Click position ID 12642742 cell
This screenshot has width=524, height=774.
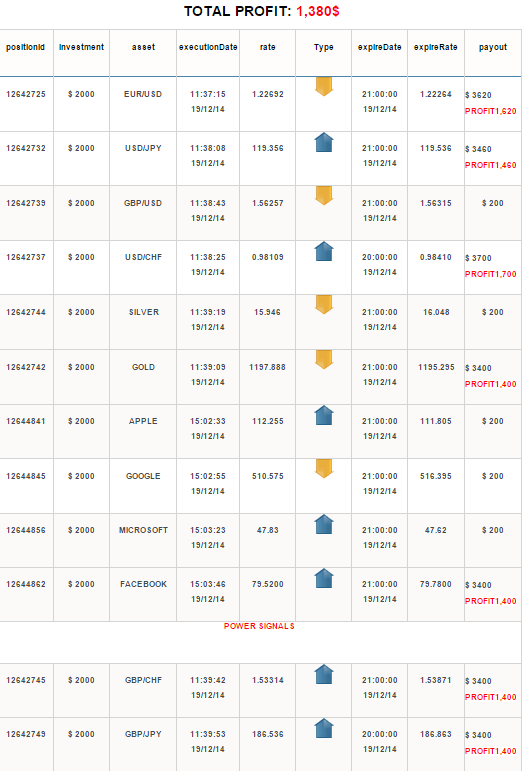pyautogui.click(x=26, y=367)
